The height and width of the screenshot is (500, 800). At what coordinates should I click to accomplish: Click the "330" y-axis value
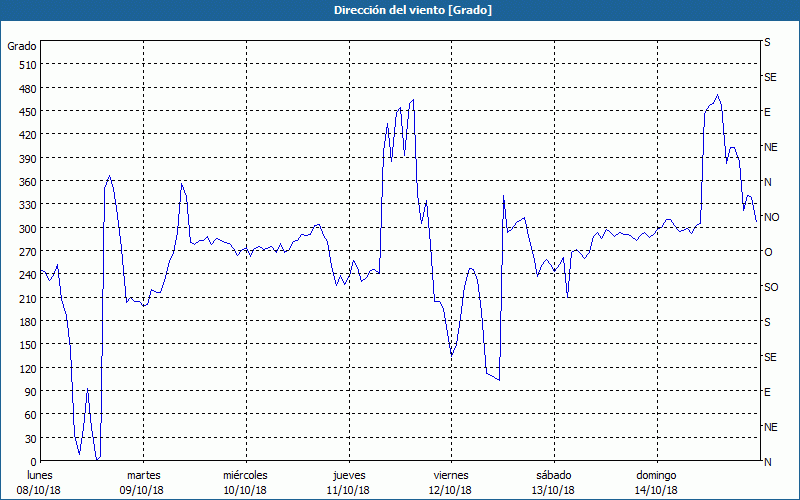click(x=28, y=205)
